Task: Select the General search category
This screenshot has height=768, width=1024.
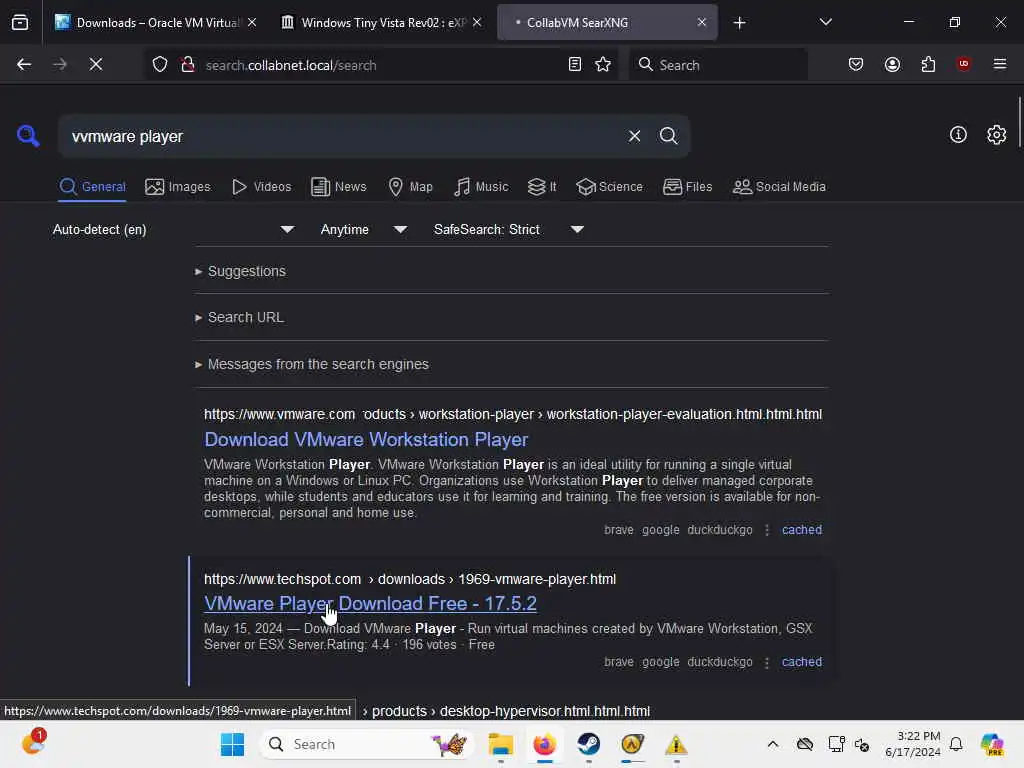Action: click(92, 187)
